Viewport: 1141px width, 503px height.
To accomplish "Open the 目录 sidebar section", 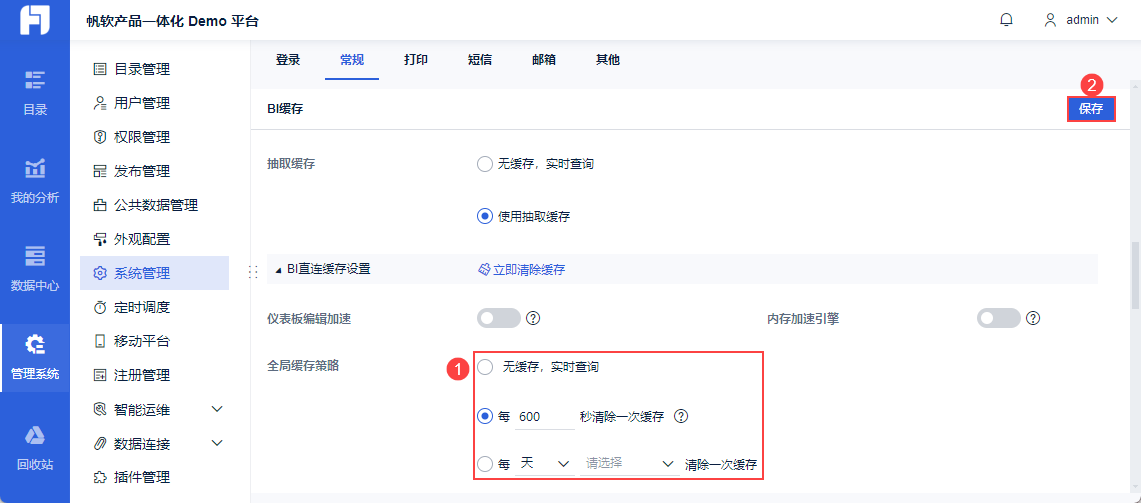I will pyautogui.click(x=35, y=92).
